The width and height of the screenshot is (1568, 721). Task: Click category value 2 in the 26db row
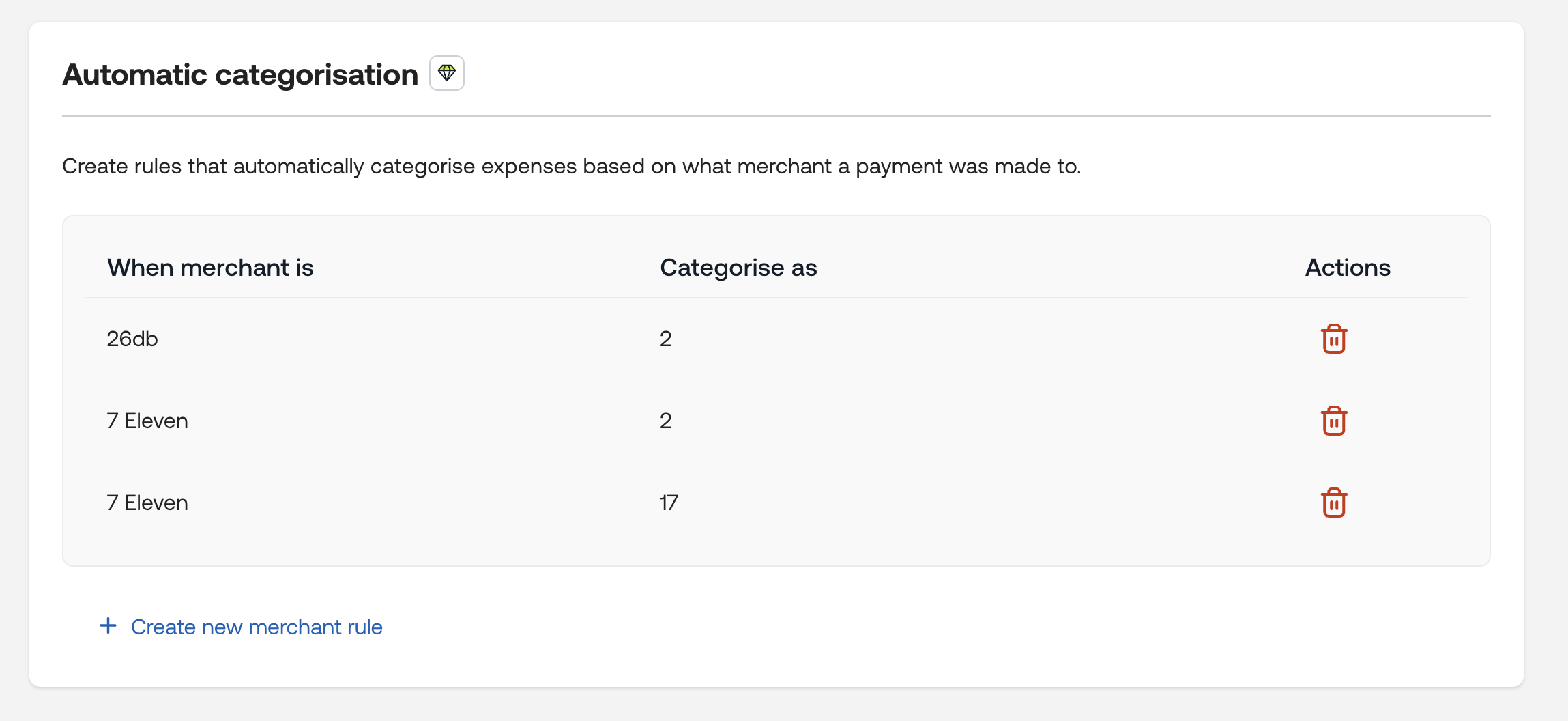tap(666, 339)
